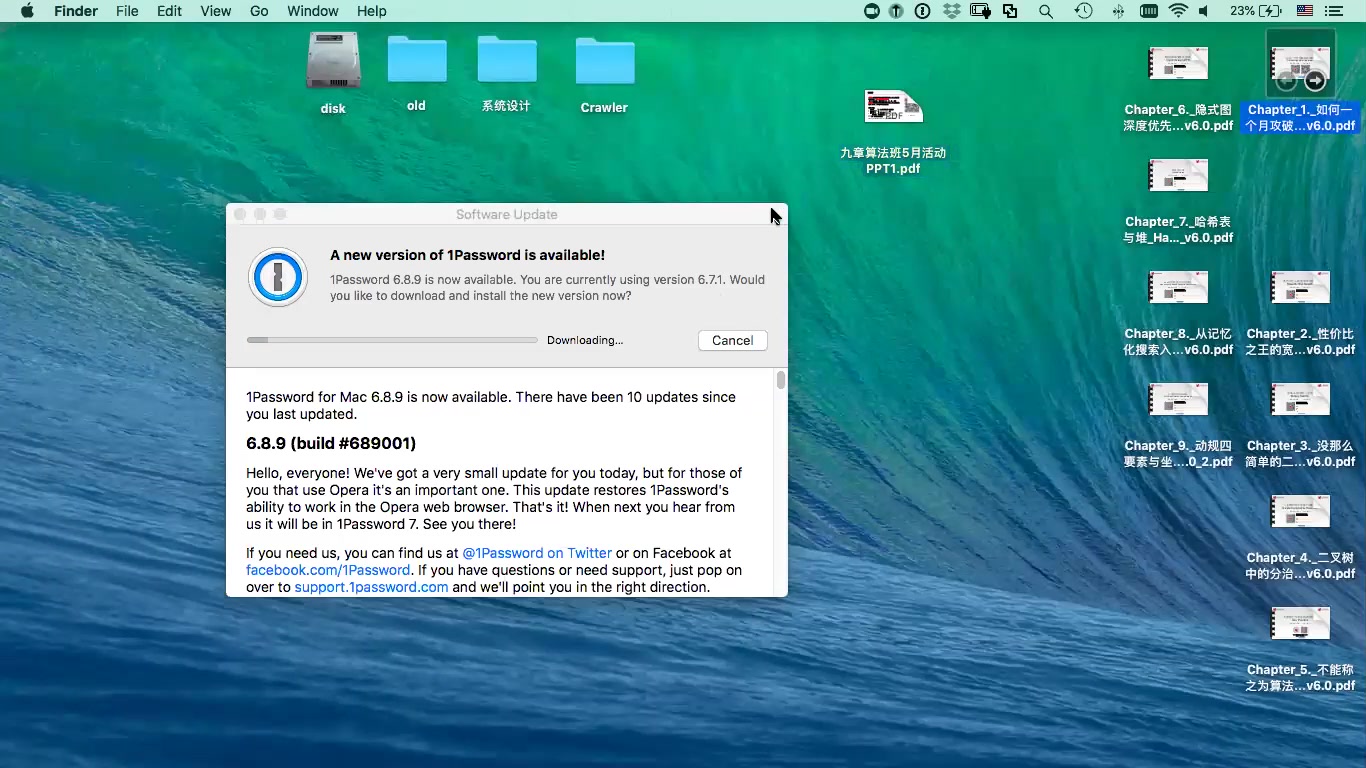Select the folder named old
The width and height of the screenshot is (1366, 768).
pyautogui.click(x=417, y=59)
